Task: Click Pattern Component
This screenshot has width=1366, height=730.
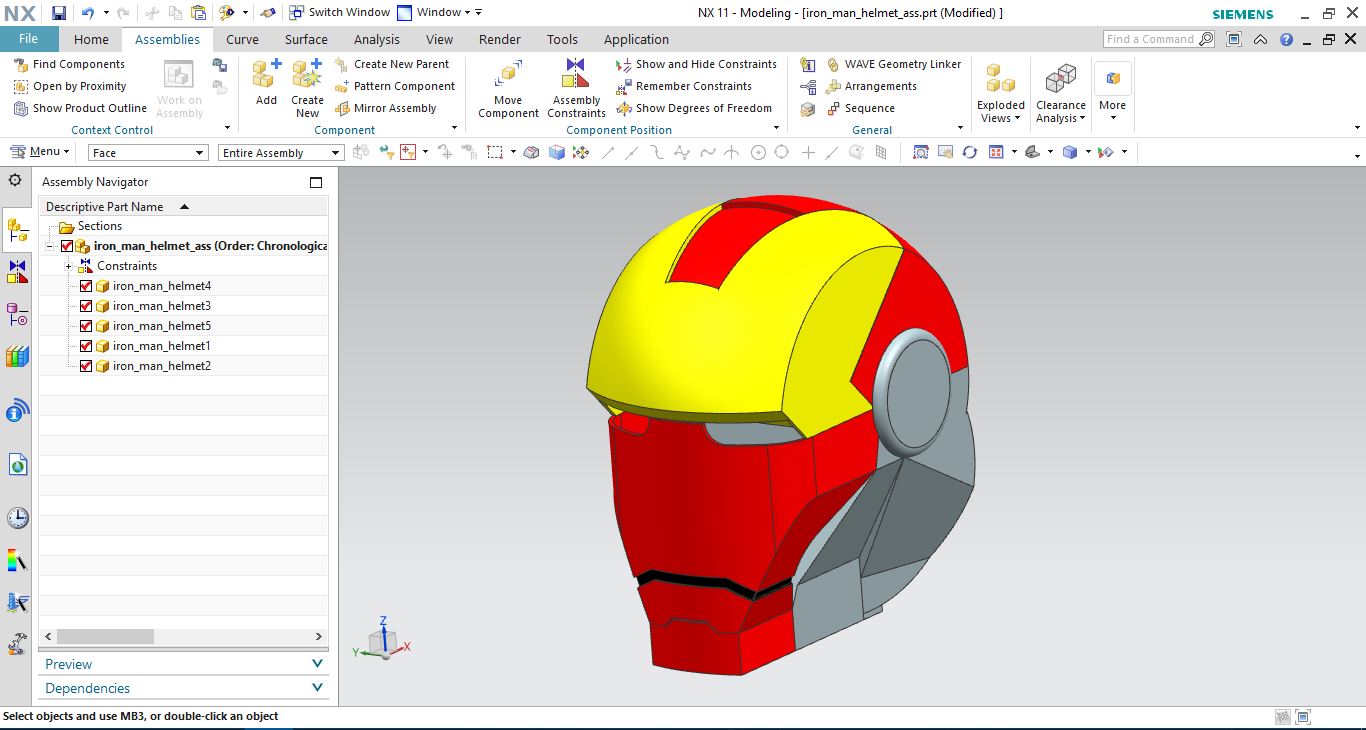Action: pos(394,86)
